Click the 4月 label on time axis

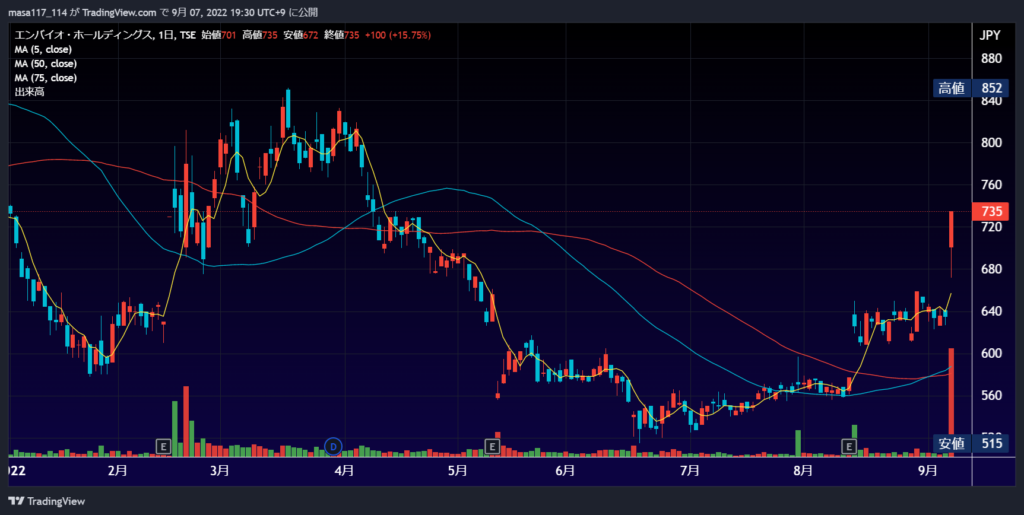(x=344, y=470)
